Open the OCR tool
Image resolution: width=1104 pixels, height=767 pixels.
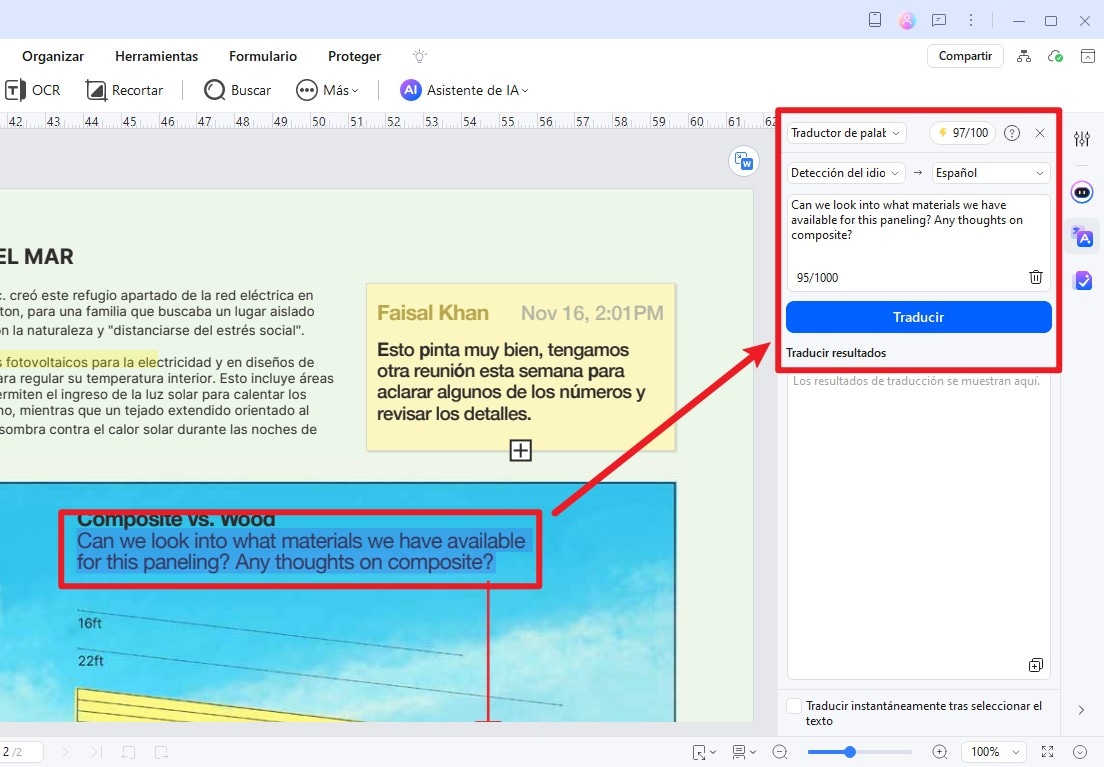point(32,90)
